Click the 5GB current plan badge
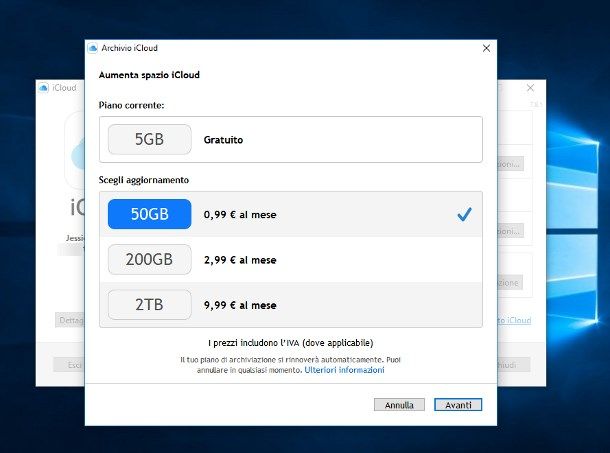Image resolution: width=610 pixels, height=453 pixels. pos(149,139)
